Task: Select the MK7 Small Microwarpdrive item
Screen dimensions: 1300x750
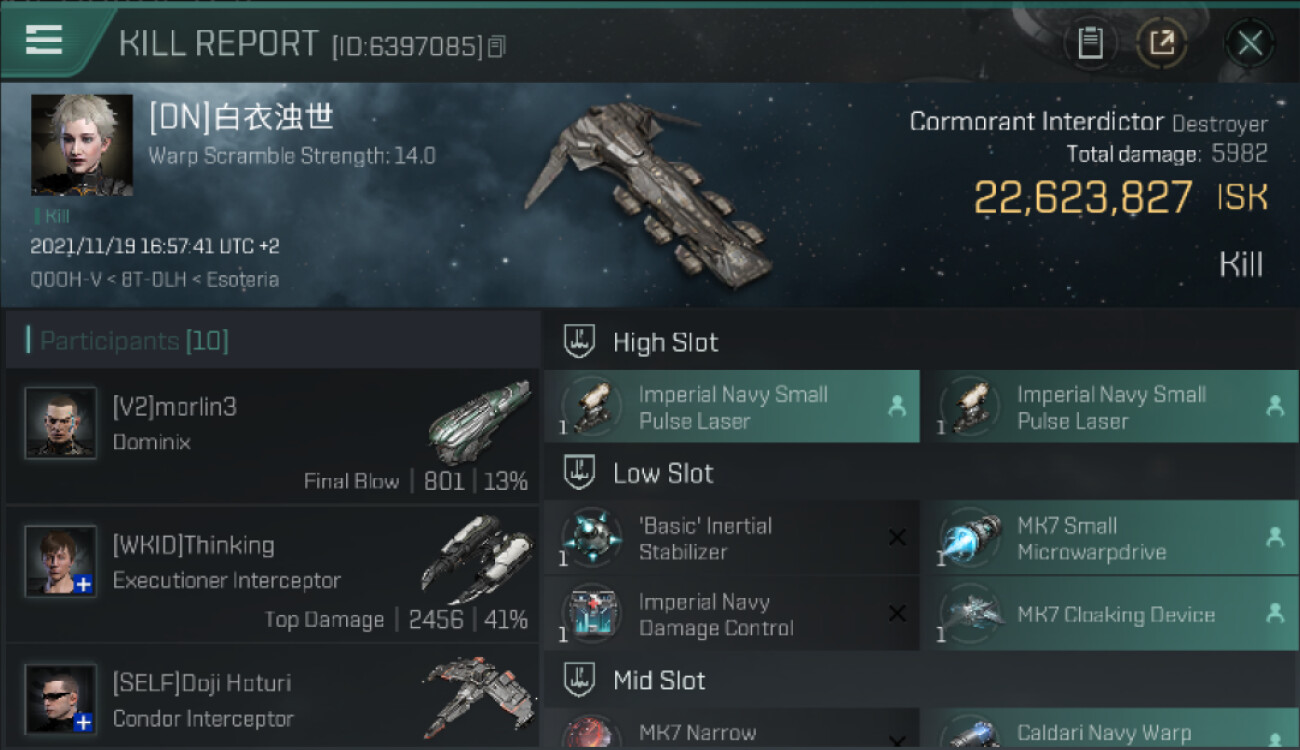Action: tap(1110, 538)
